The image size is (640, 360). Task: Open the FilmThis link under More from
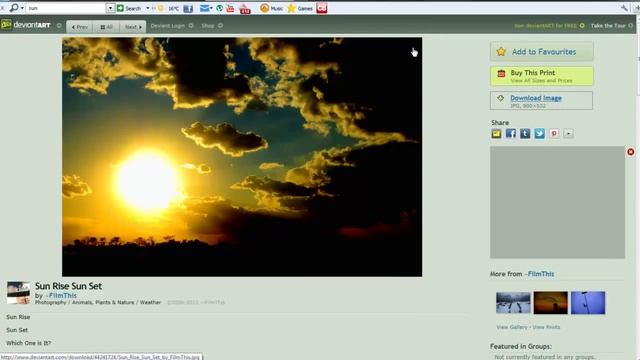point(540,274)
